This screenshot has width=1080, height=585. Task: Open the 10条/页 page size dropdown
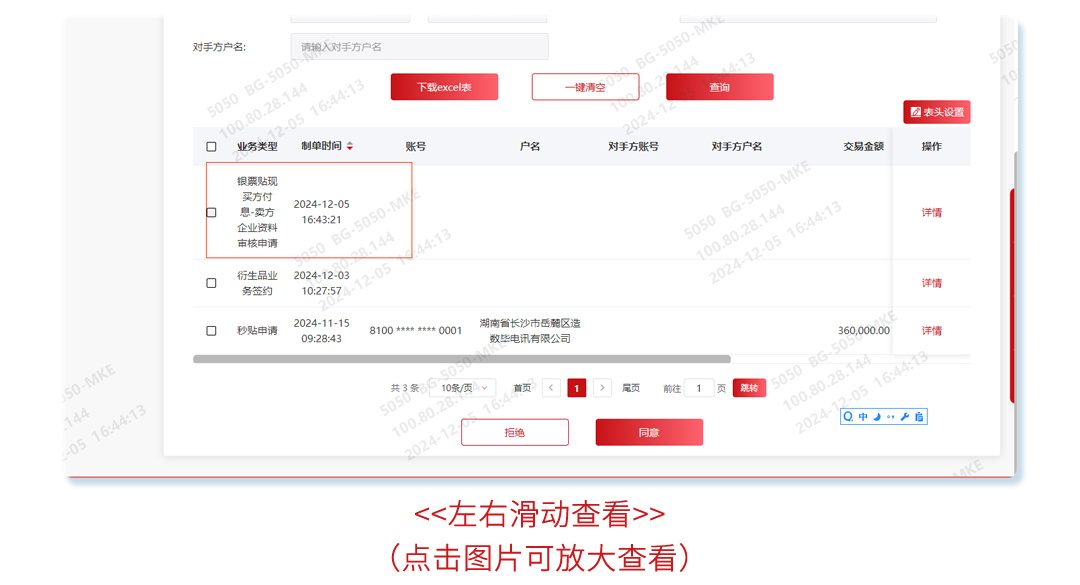[462, 387]
